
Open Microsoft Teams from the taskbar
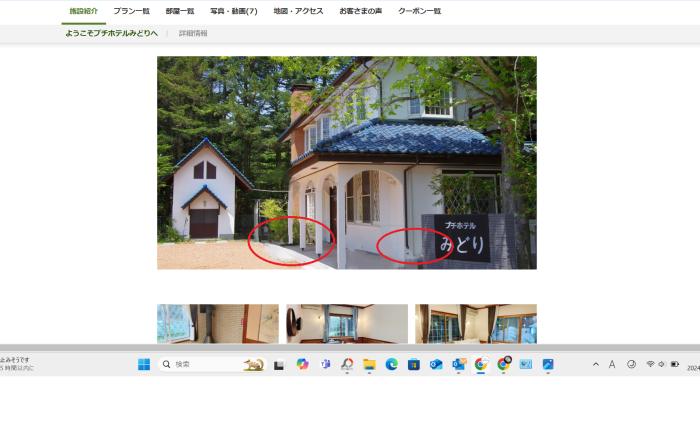click(325, 365)
